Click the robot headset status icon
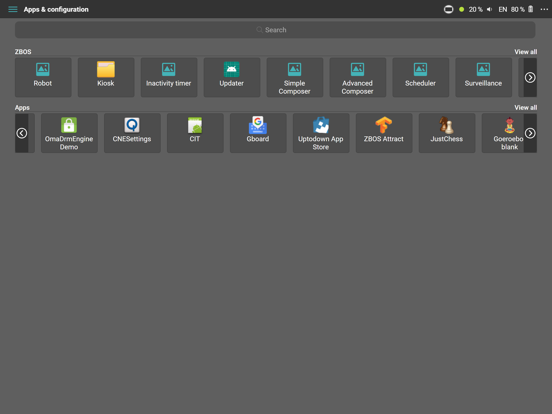 click(x=448, y=10)
